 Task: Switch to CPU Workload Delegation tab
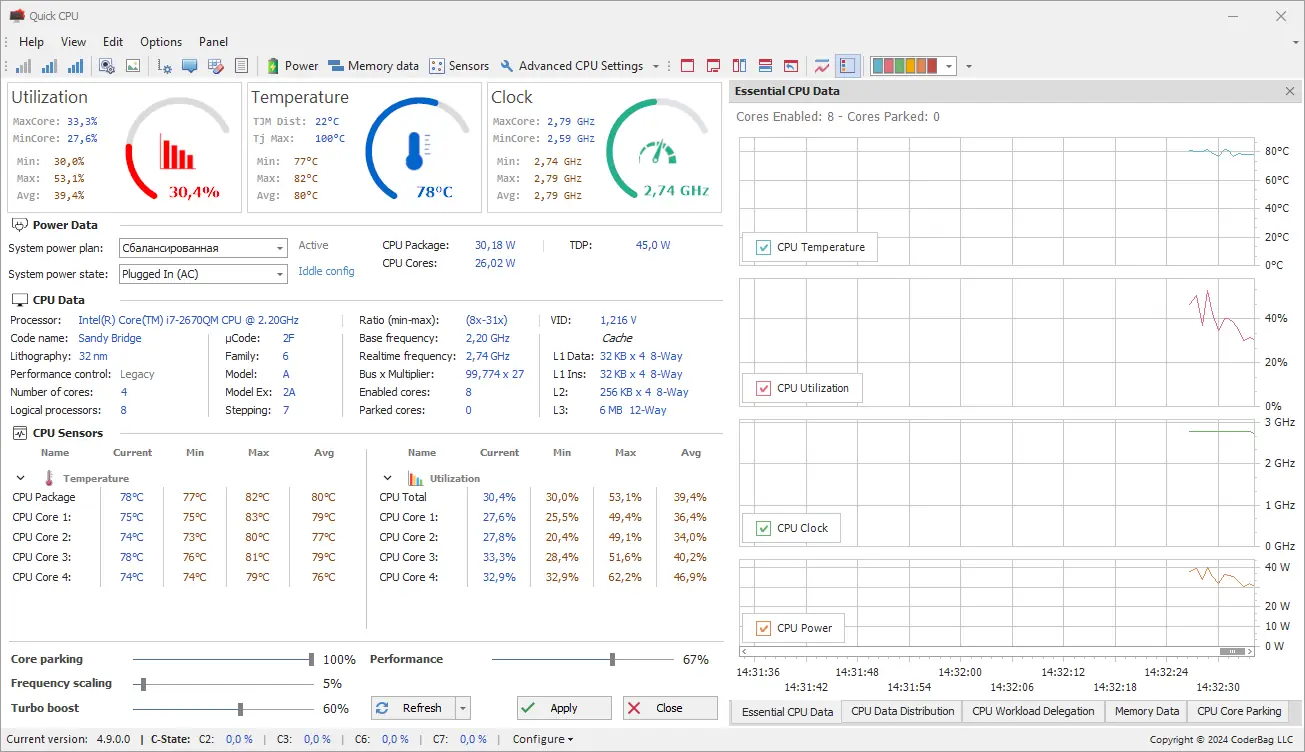1033,711
